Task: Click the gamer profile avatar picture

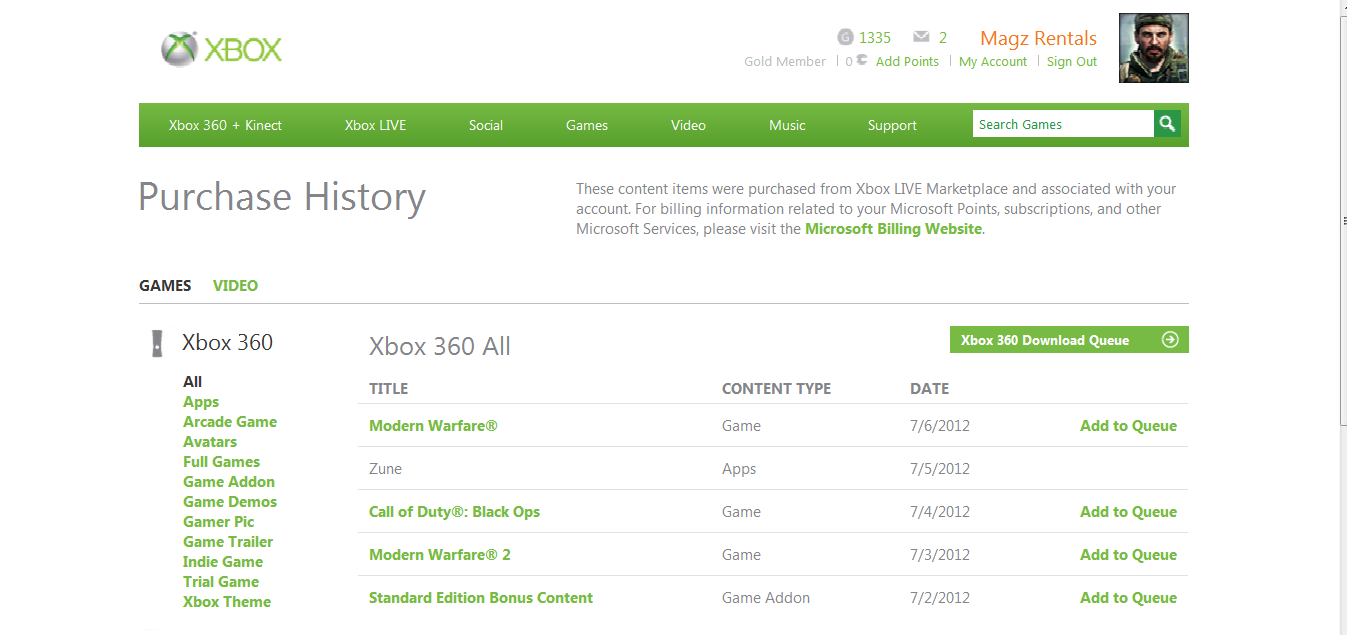Action: pos(1153,48)
